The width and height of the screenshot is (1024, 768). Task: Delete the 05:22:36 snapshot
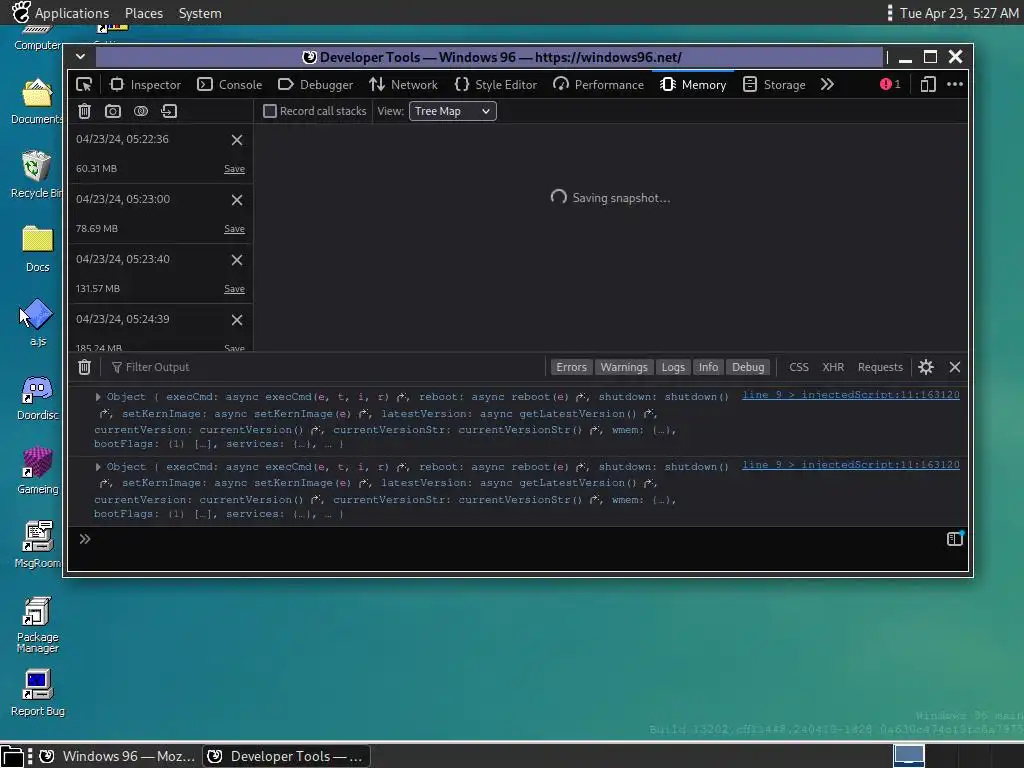[237, 140]
